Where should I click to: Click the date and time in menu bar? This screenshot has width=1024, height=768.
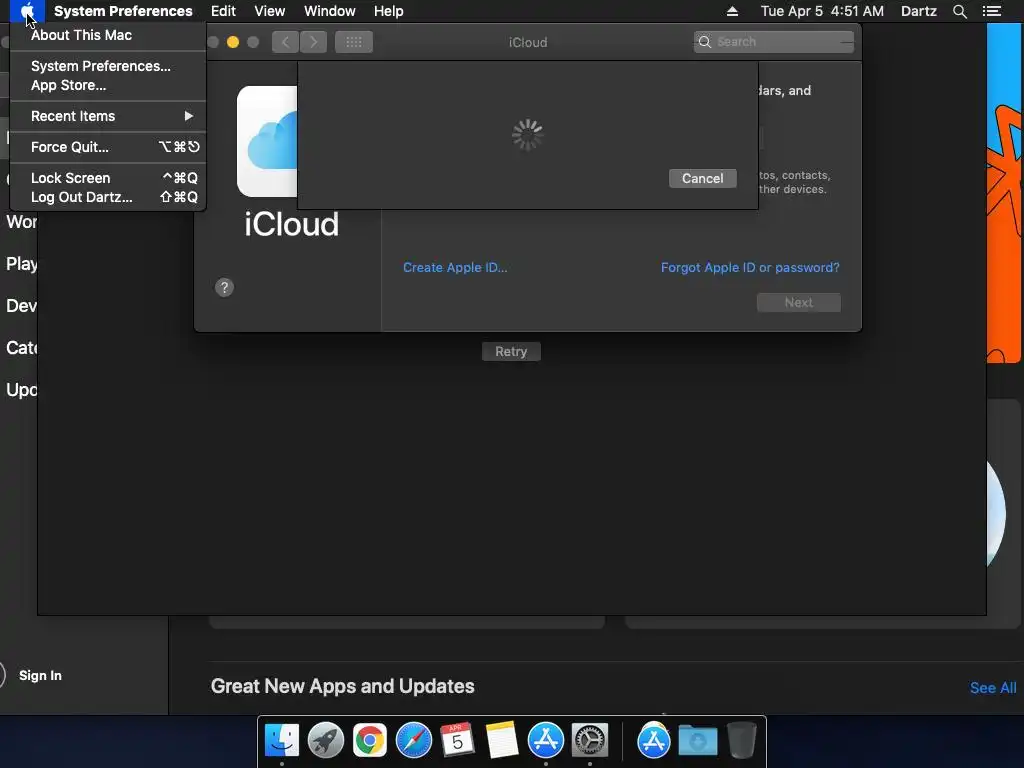pyautogui.click(x=822, y=11)
